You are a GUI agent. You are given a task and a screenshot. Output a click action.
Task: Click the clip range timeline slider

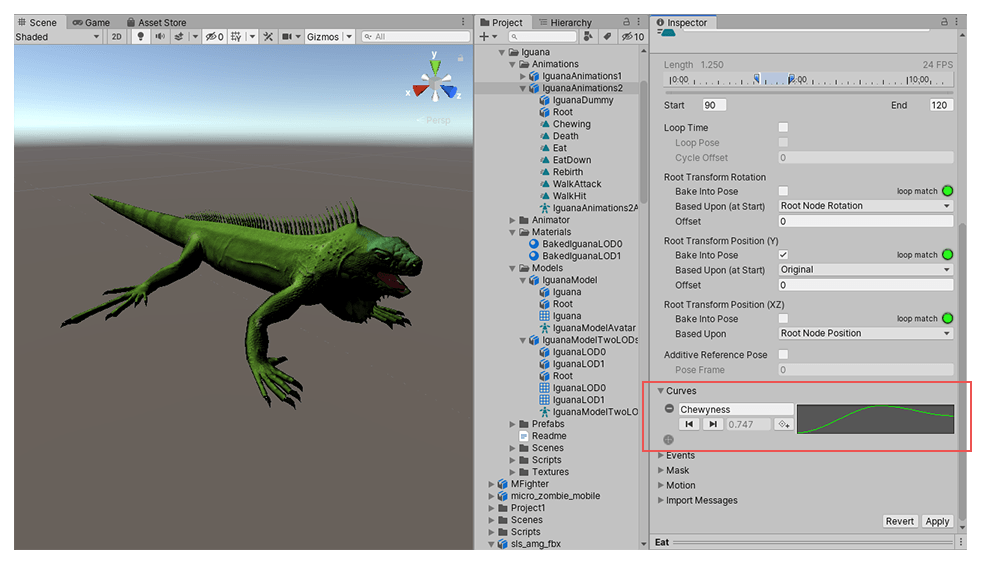click(x=774, y=79)
